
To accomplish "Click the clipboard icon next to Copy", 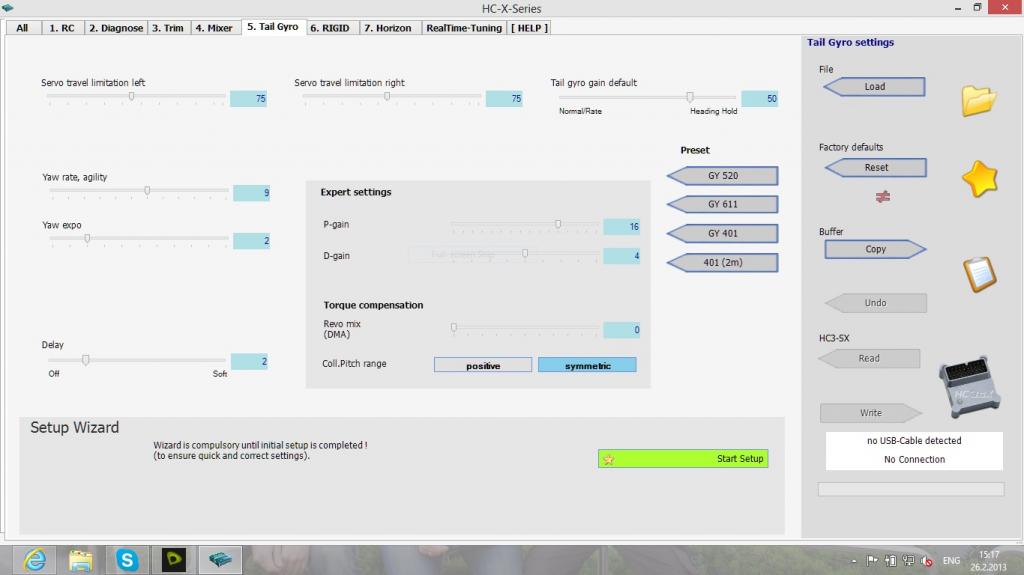I will click(x=979, y=273).
